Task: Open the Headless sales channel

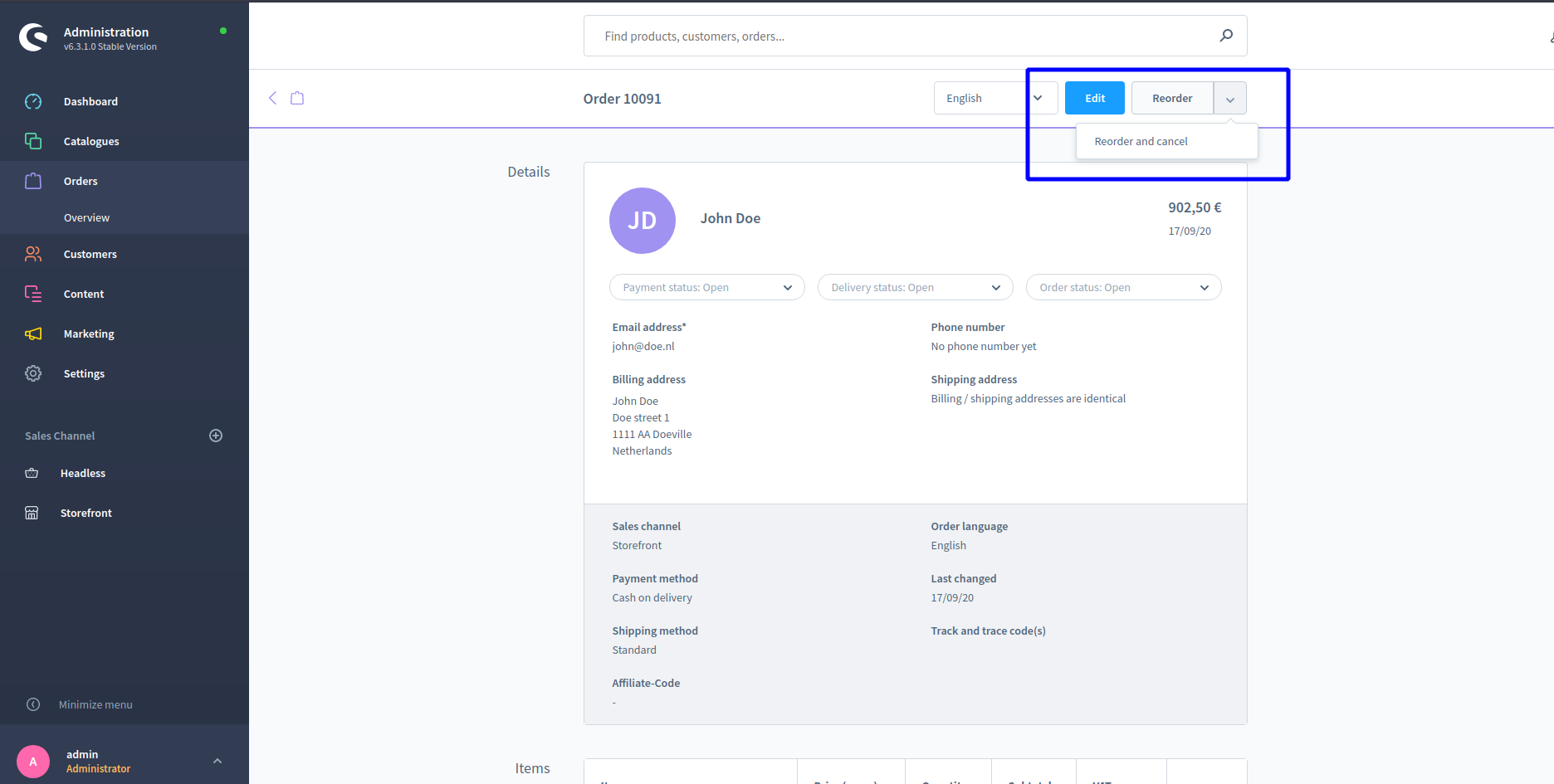Action: pyautogui.click(x=83, y=473)
